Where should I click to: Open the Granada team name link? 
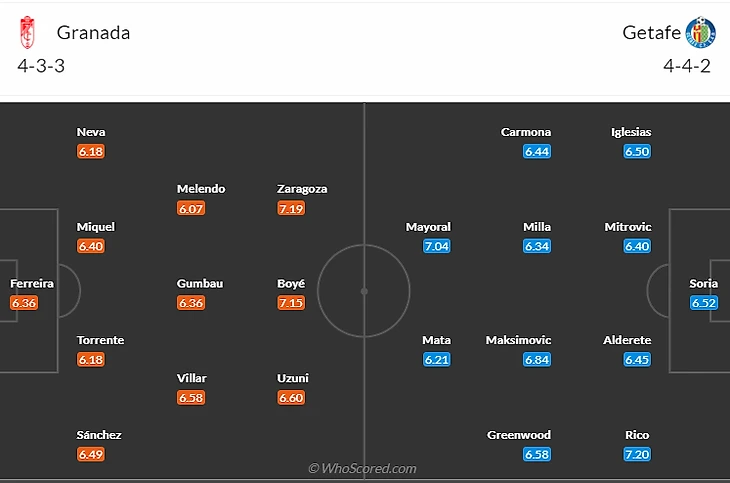pyautogui.click(x=93, y=32)
